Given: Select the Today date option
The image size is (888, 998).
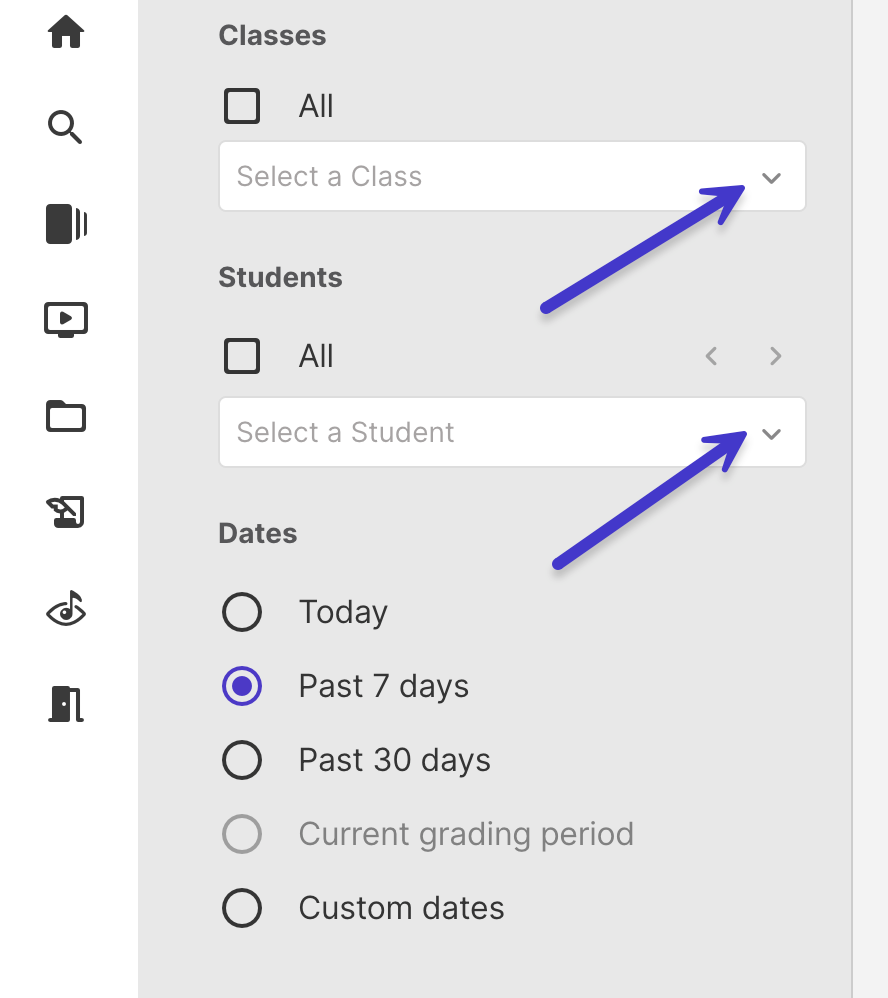Looking at the screenshot, I should point(242,612).
